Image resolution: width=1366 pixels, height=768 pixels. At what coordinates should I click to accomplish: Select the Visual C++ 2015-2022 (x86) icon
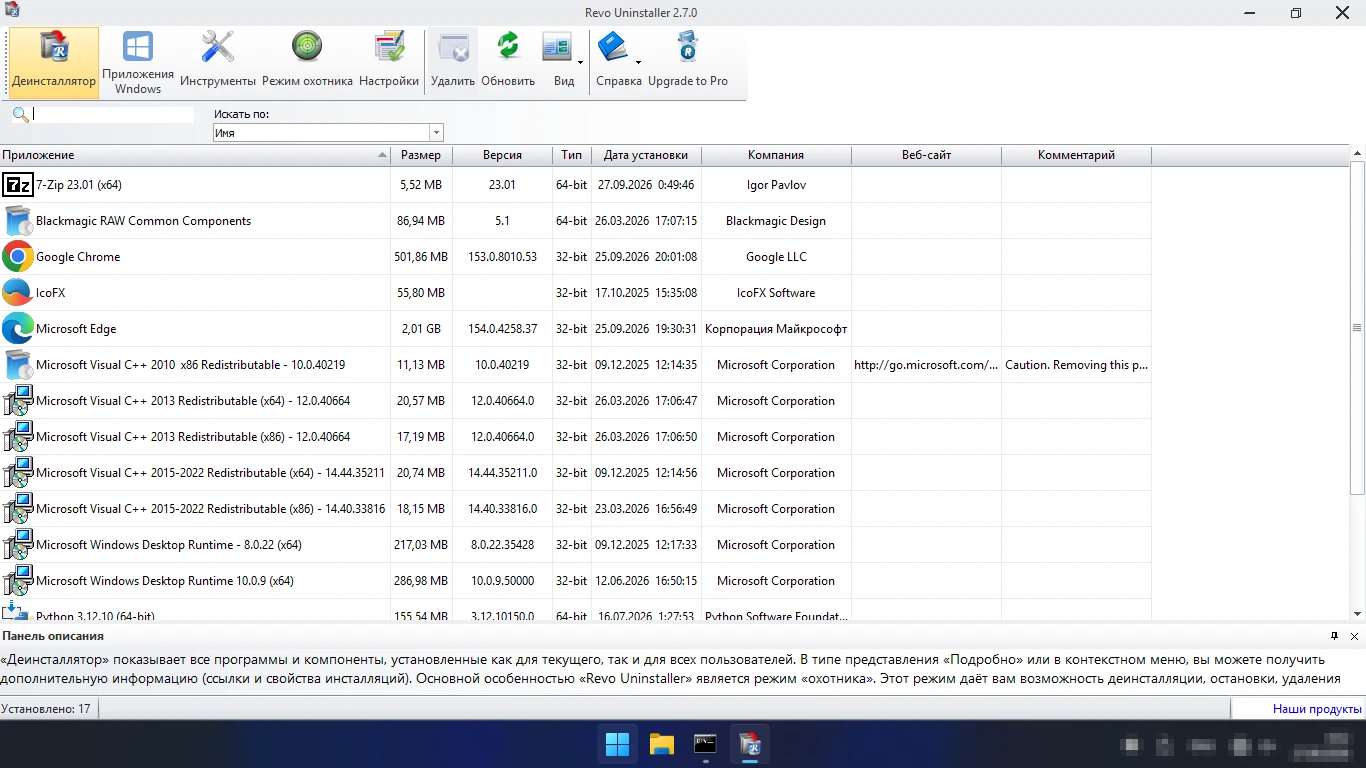coord(18,509)
